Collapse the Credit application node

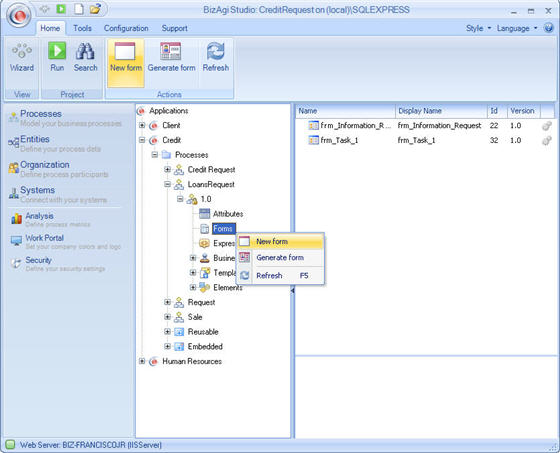click(142, 140)
